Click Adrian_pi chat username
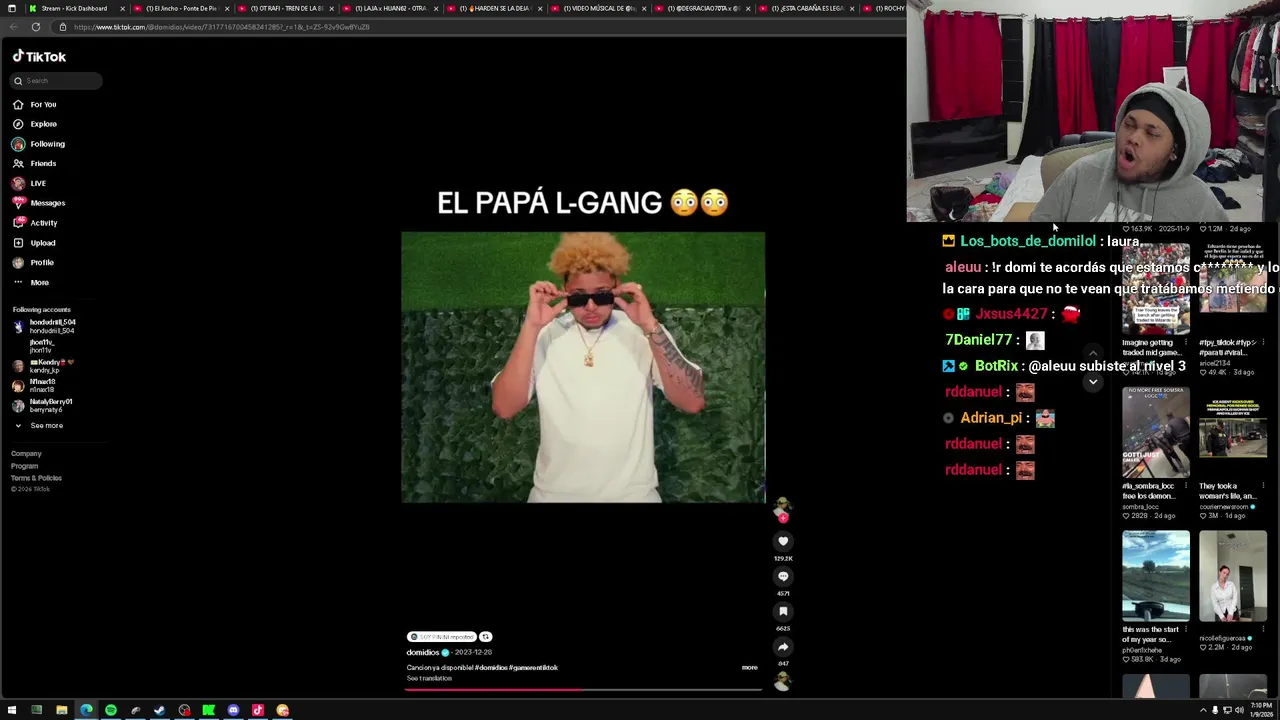The image size is (1280, 720). coord(991,418)
